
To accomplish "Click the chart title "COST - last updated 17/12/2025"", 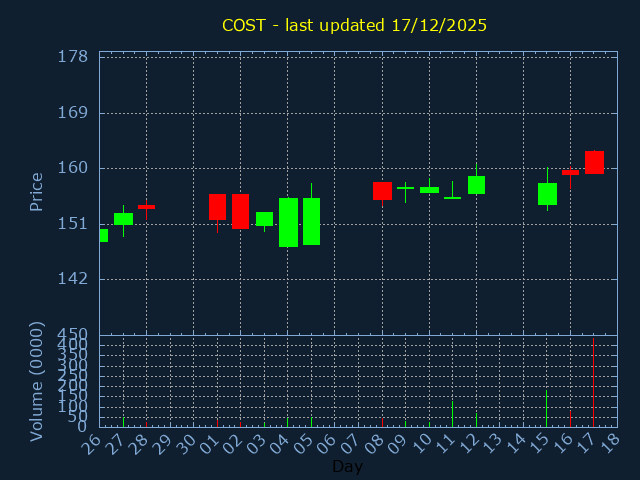I will pyautogui.click(x=354, y=25).
